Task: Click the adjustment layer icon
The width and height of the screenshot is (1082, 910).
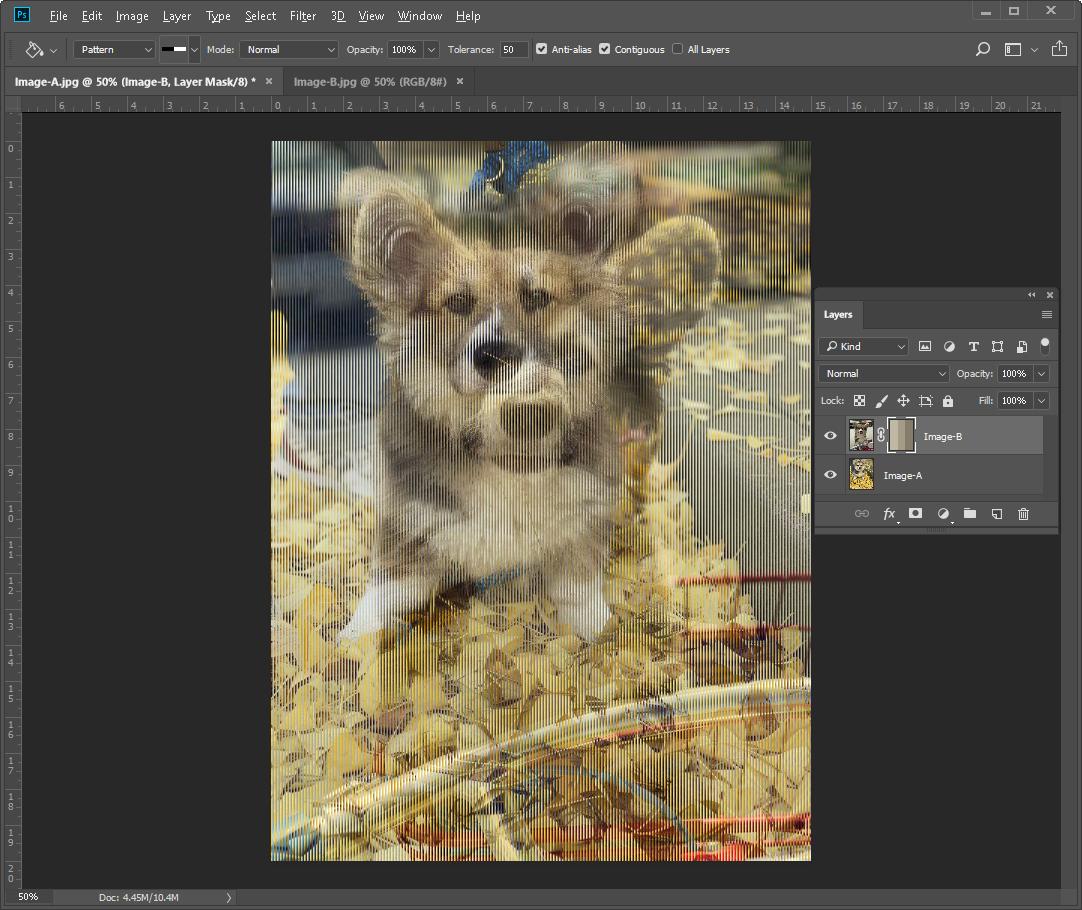Action: point(942,514)
